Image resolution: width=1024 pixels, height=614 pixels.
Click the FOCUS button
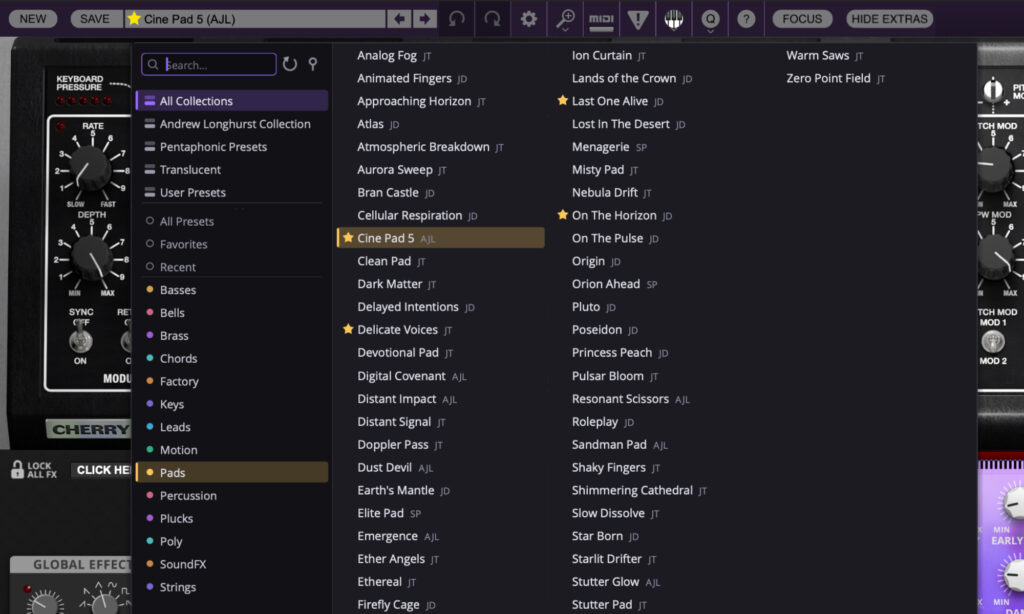coord(802,19)
